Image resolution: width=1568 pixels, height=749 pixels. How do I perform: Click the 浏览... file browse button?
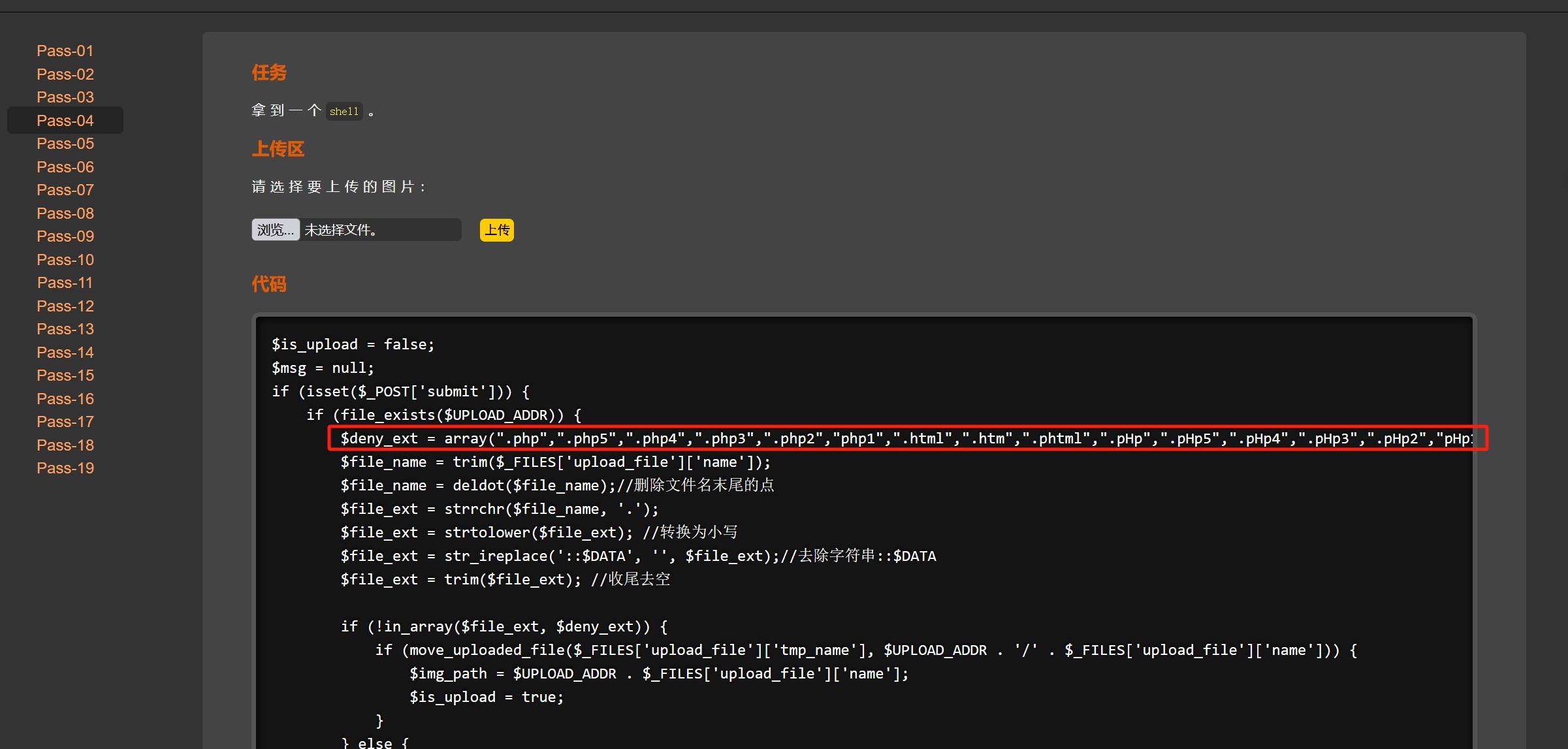click(x=276, y=230)
